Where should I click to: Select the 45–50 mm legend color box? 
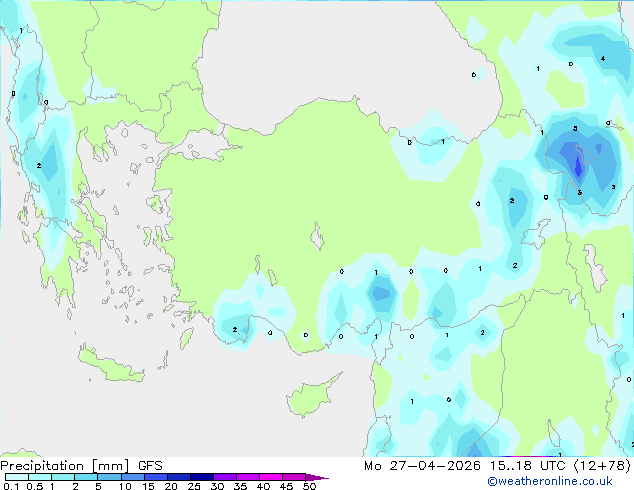pyautogui.click(x=294, y=477)
